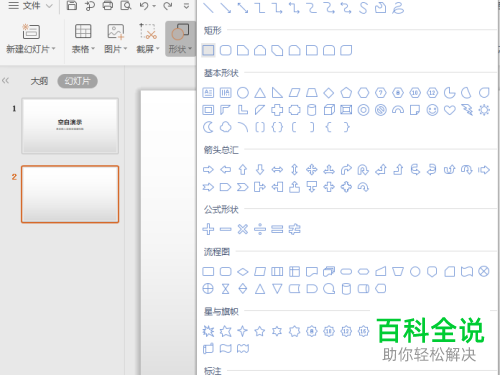
Task: Pick the straight line connector shape
Action: tap(208, 8)
